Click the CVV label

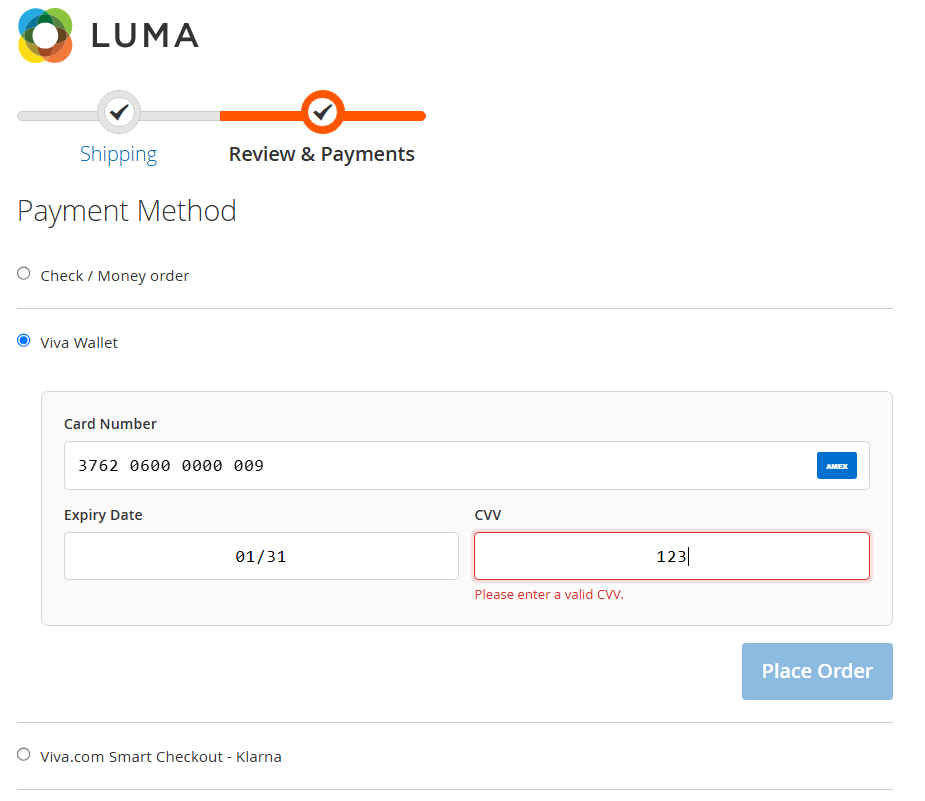[488, 515]
